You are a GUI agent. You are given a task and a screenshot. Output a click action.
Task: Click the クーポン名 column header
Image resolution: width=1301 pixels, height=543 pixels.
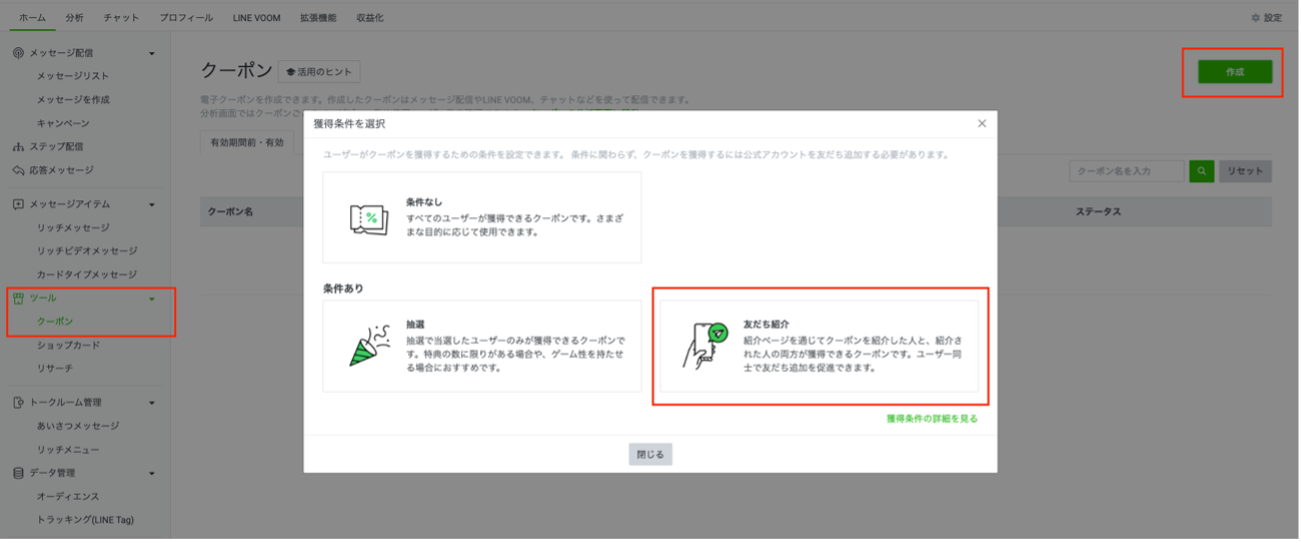(x=230, y=212)
